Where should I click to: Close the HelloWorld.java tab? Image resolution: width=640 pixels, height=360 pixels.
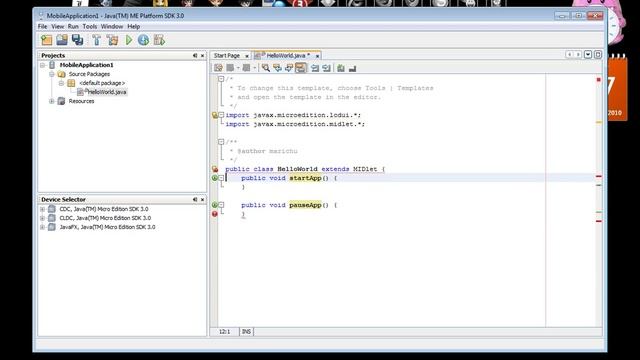pyautogui.click(x=317, y=56)
